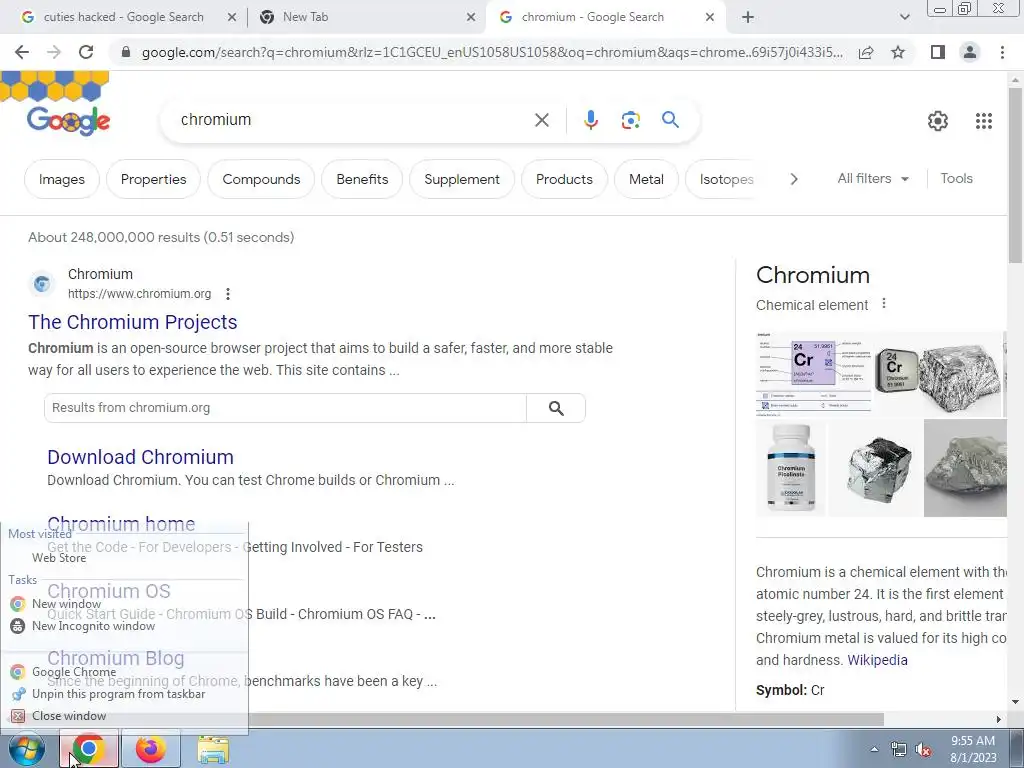This screenshot has height=768, width=1024.
Task: Show more filter chips with arrow
Action: [x=793, y=179]
